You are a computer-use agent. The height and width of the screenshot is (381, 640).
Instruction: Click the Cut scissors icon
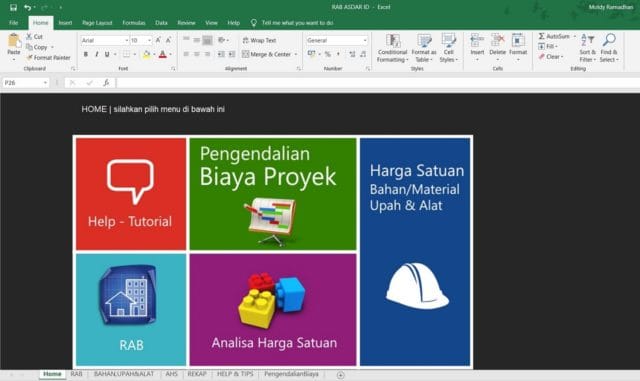coord(29,36)
